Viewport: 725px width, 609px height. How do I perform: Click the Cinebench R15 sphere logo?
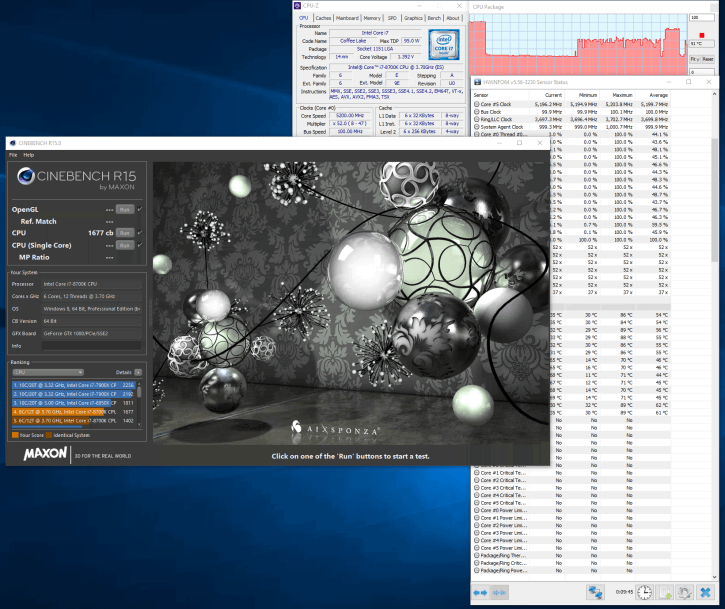click(26, 176)
